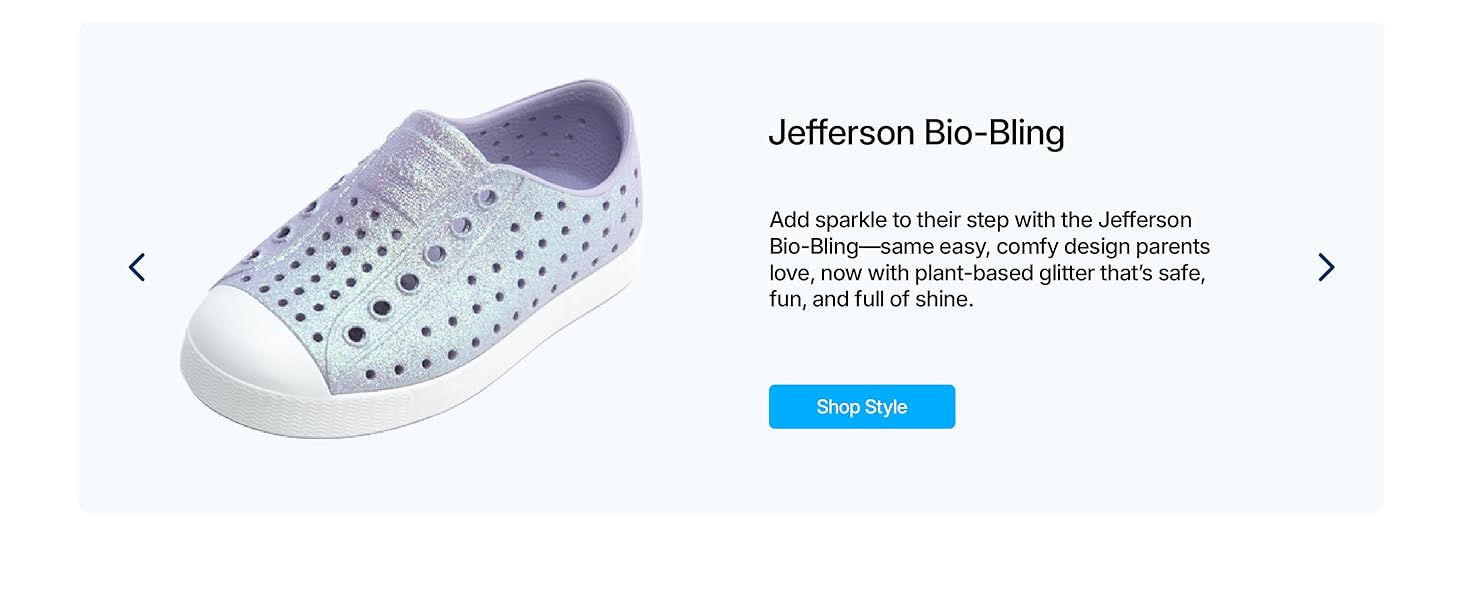The width and height of the screenshot is (1464, 600).
Task: Click the "fun, and full of shine." line
Action: 871,299
